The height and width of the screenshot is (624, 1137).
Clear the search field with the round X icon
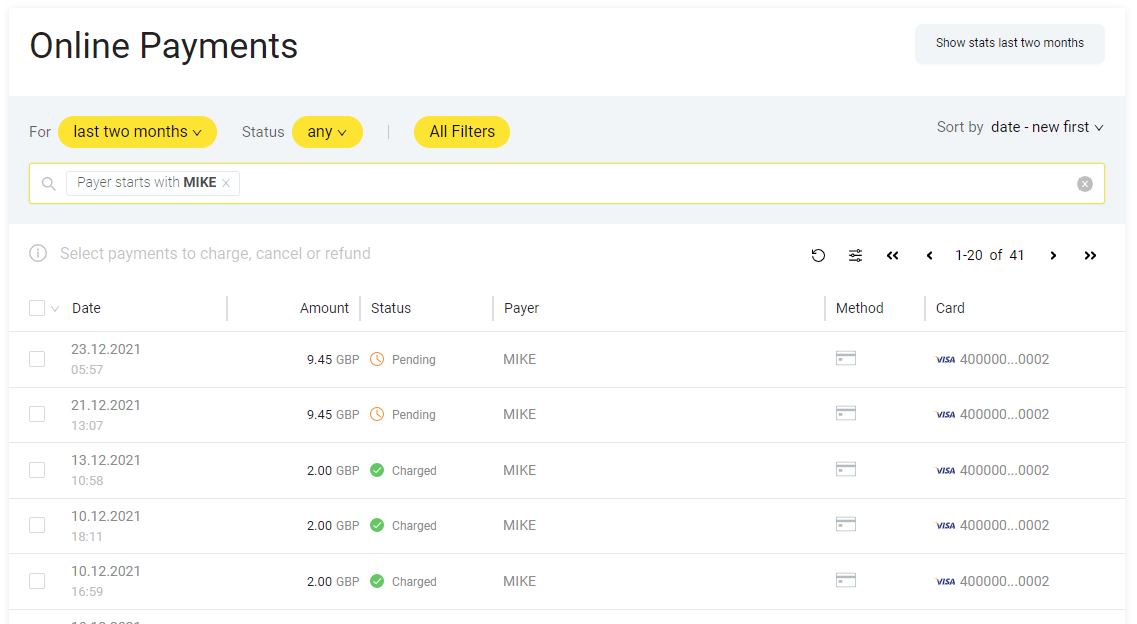[1085, 184]
